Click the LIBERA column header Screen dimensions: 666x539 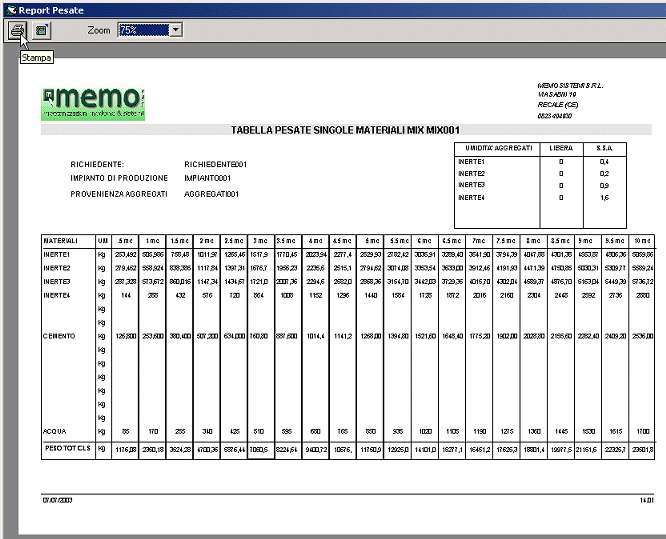pyautogui.click(x=561, y=148)
